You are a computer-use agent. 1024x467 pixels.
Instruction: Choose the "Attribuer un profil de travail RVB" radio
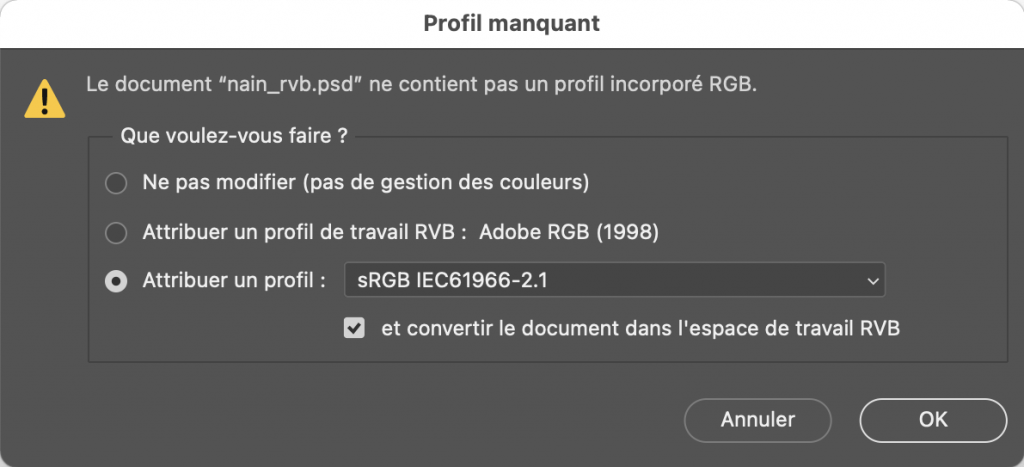(117, 233)
